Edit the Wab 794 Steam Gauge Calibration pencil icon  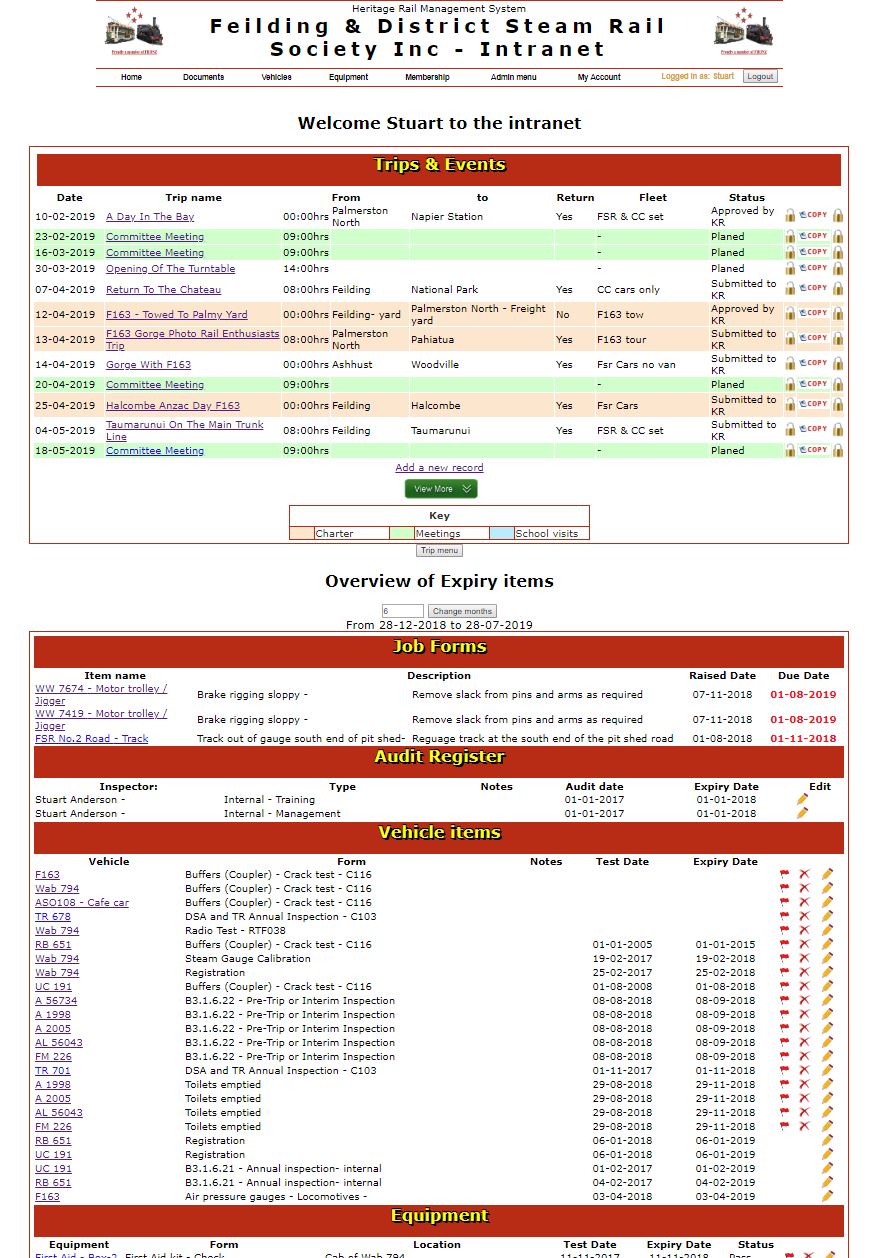(827, 958)
